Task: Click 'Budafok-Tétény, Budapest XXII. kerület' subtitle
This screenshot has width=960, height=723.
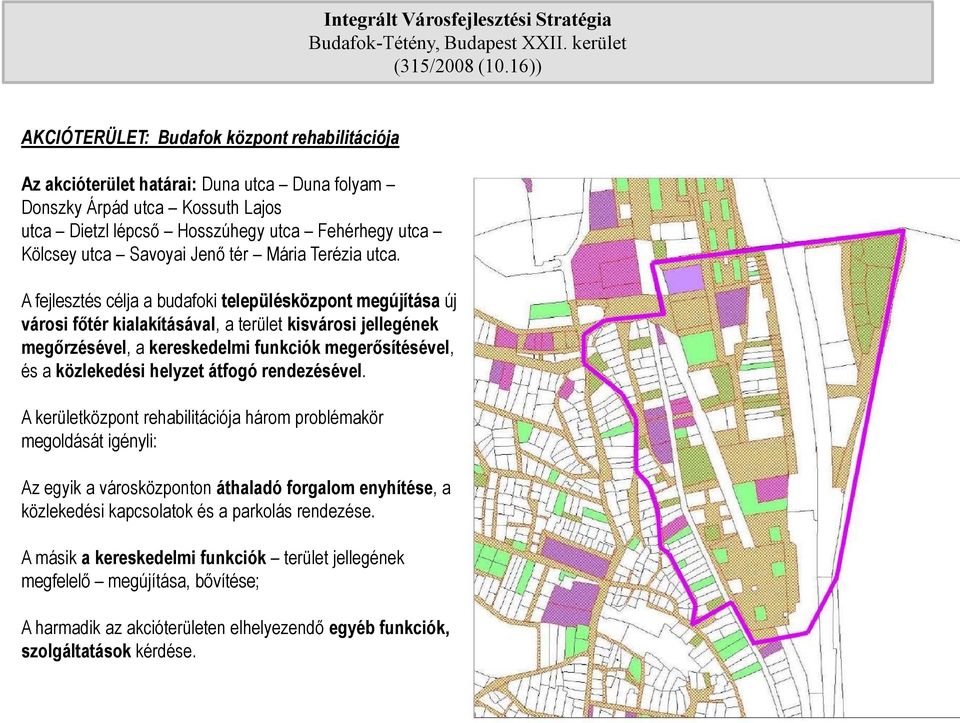Action: pyautogui.click(x=467, y=43)
